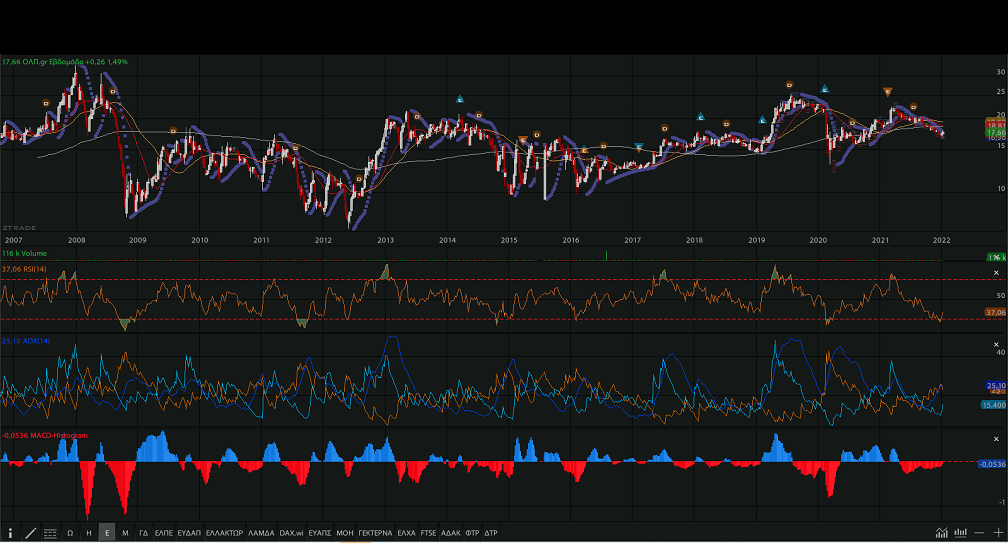Select the trend line drawing tool
Image resolution: width=1008 pixels, height=543 pixels.
pyautogui.click(x=30, y=533)
